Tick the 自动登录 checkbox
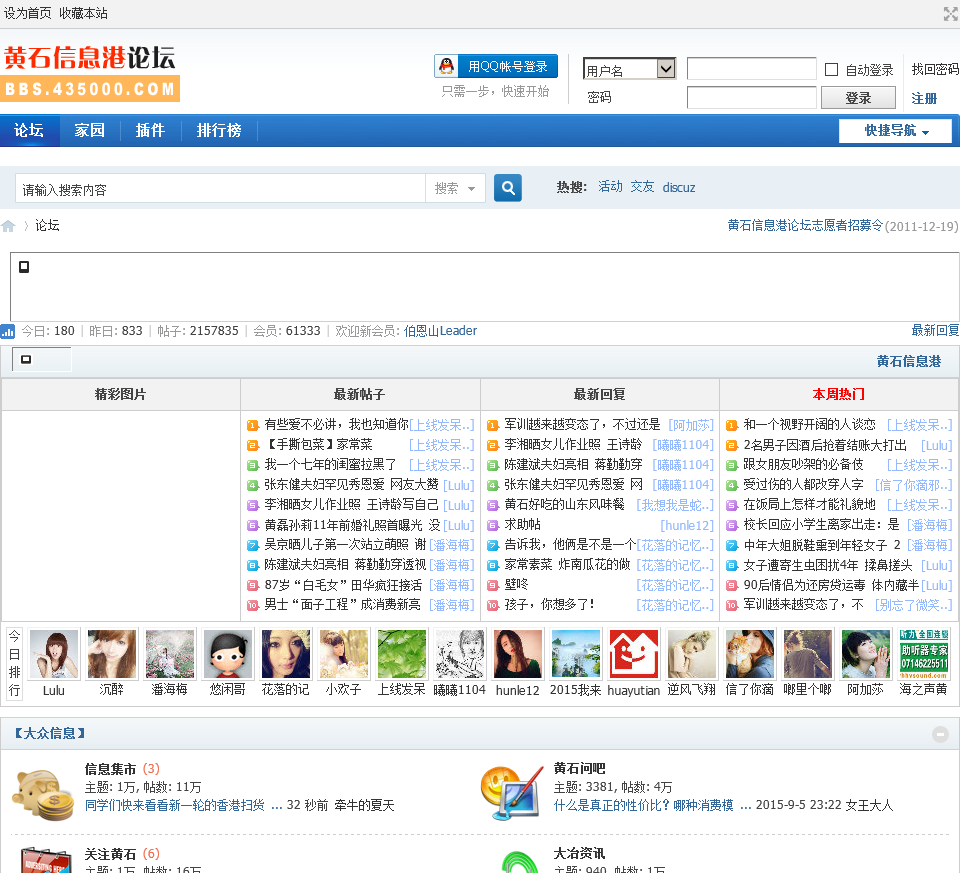 [x=831, y=69]
